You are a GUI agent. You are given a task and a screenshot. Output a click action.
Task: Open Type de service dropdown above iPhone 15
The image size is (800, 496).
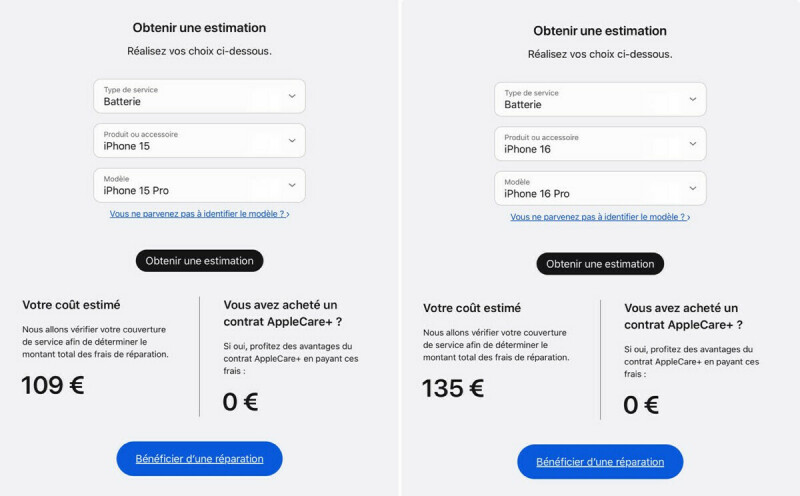coord(199,96)
